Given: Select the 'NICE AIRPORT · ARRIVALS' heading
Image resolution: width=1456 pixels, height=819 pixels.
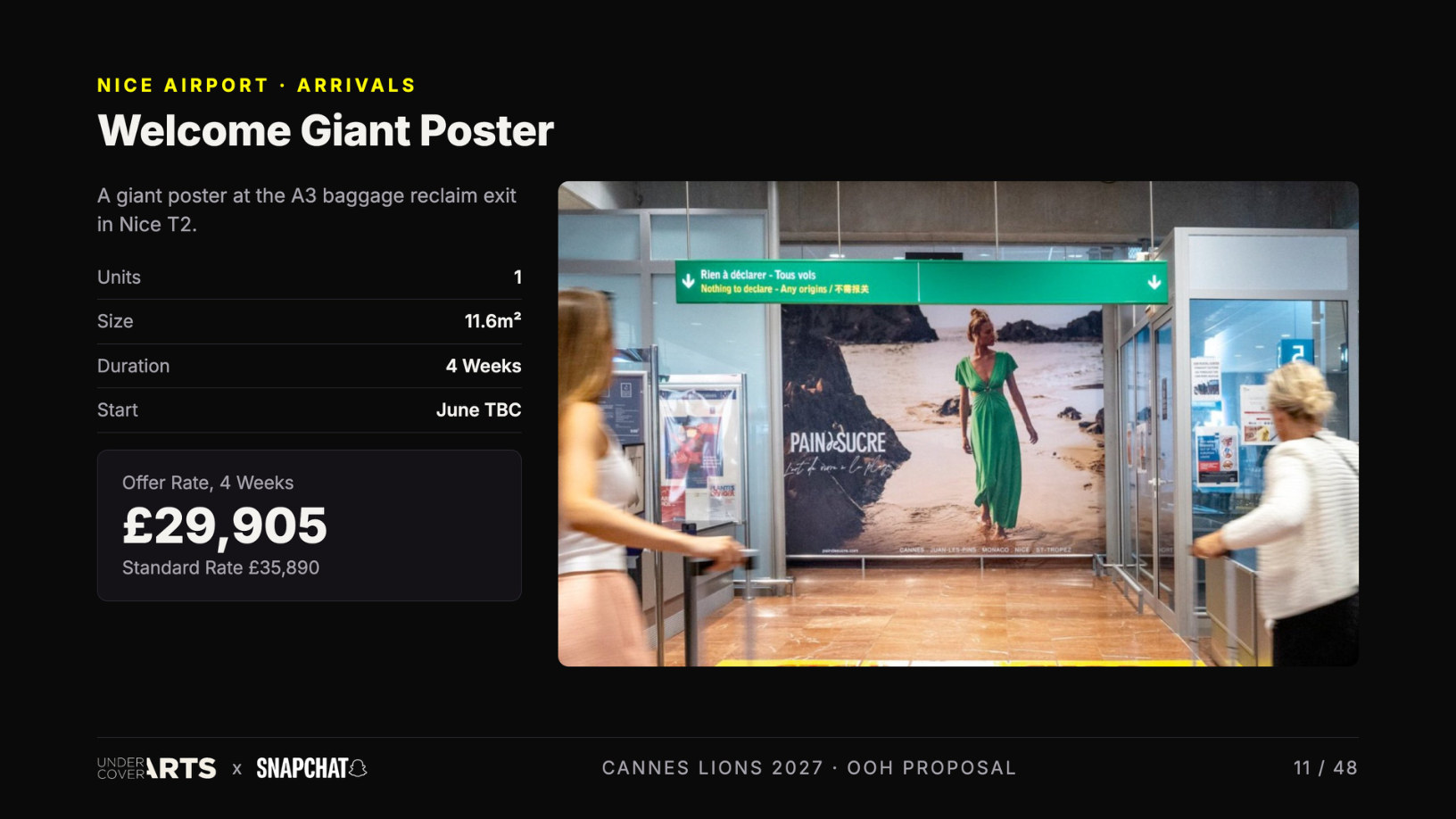Looking at the screenshot, I should tap(257, 86).
